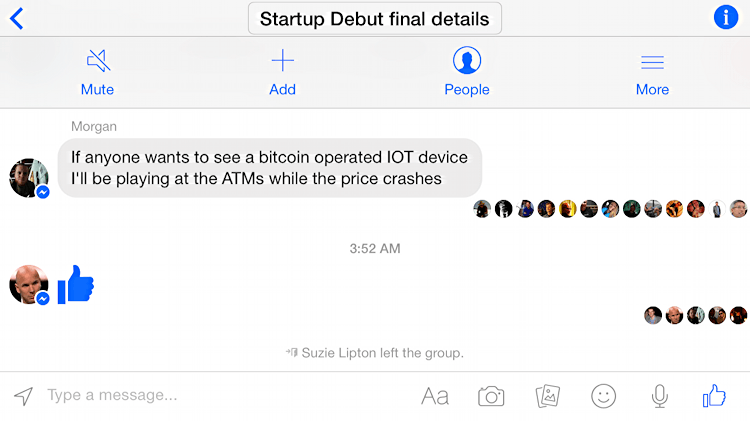Tap Morgan's profile picture avatar
This screenshot has height=421, width=750.
click(x=29, y=178)
